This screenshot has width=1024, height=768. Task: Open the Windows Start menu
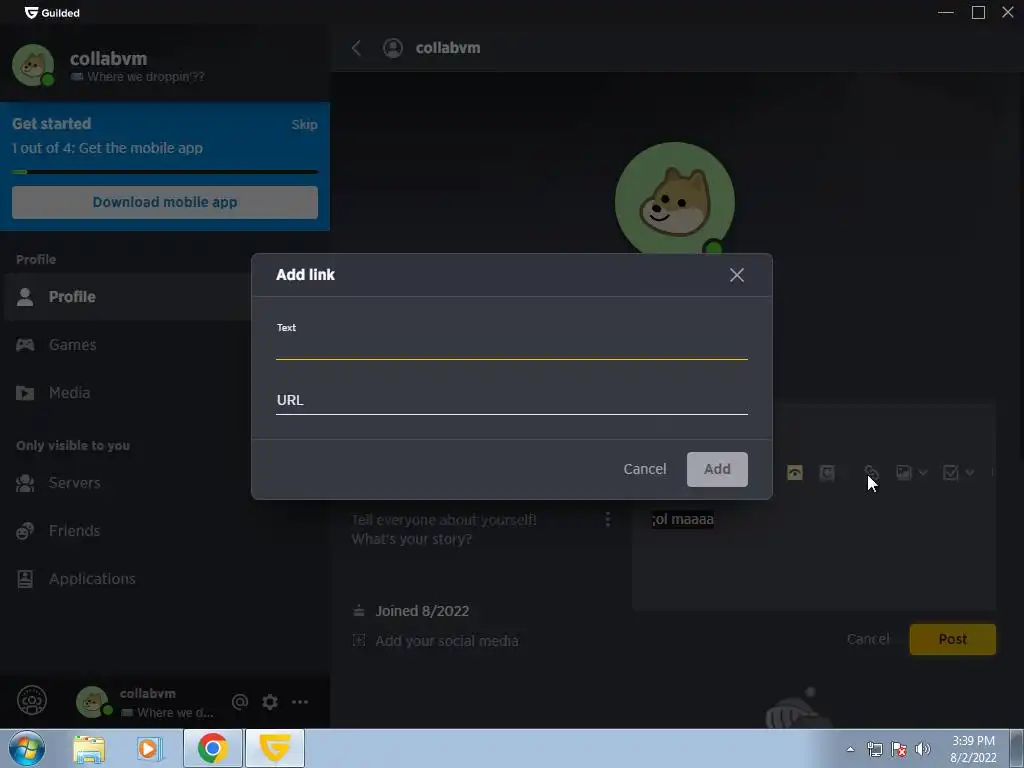[x=27, y=748]
